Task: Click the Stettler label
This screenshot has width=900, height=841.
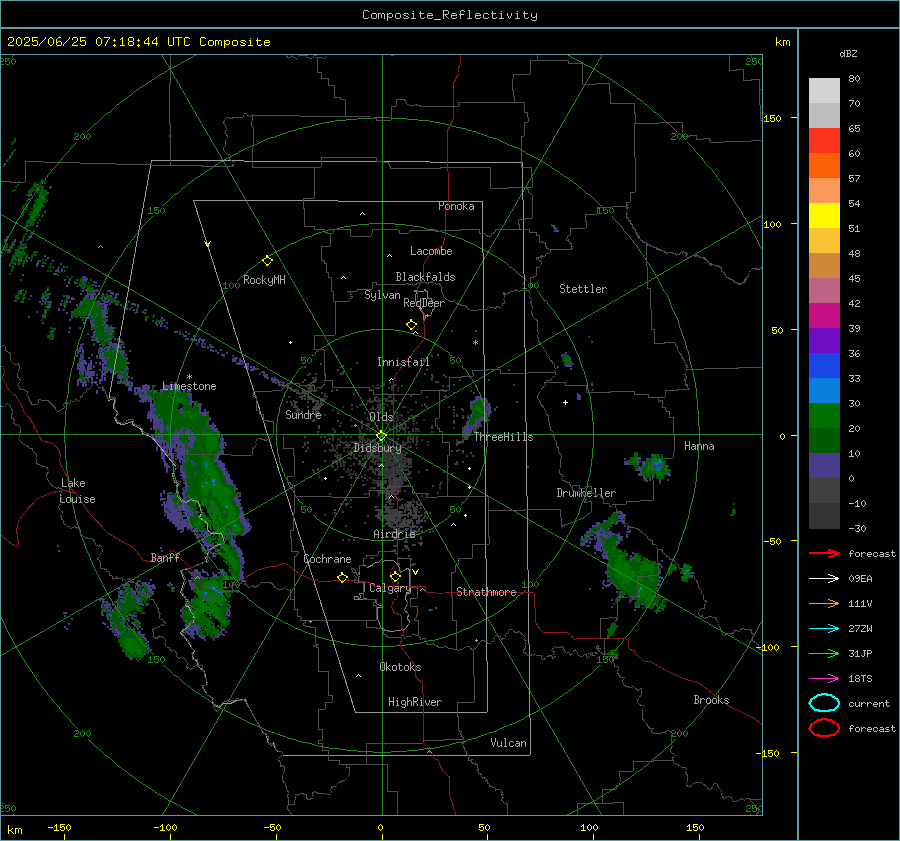Action: pos(583,289)
